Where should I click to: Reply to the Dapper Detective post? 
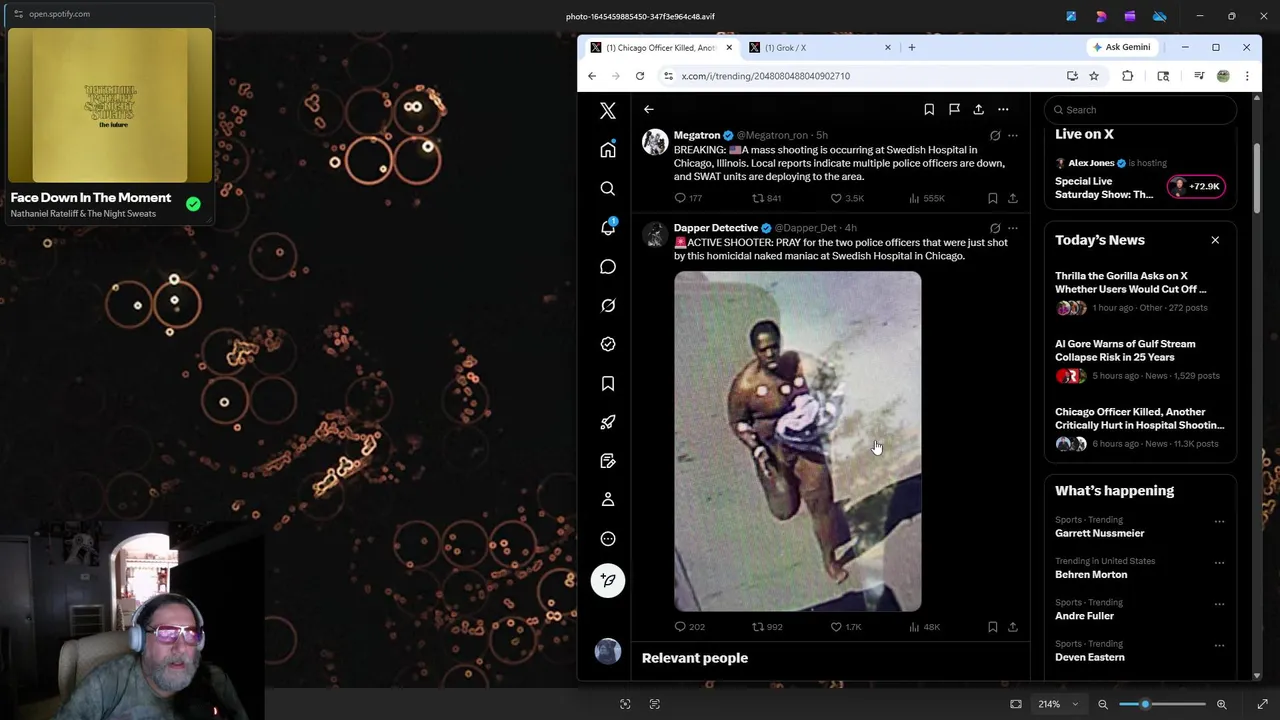pyautogui.click(x=681, y=627)
